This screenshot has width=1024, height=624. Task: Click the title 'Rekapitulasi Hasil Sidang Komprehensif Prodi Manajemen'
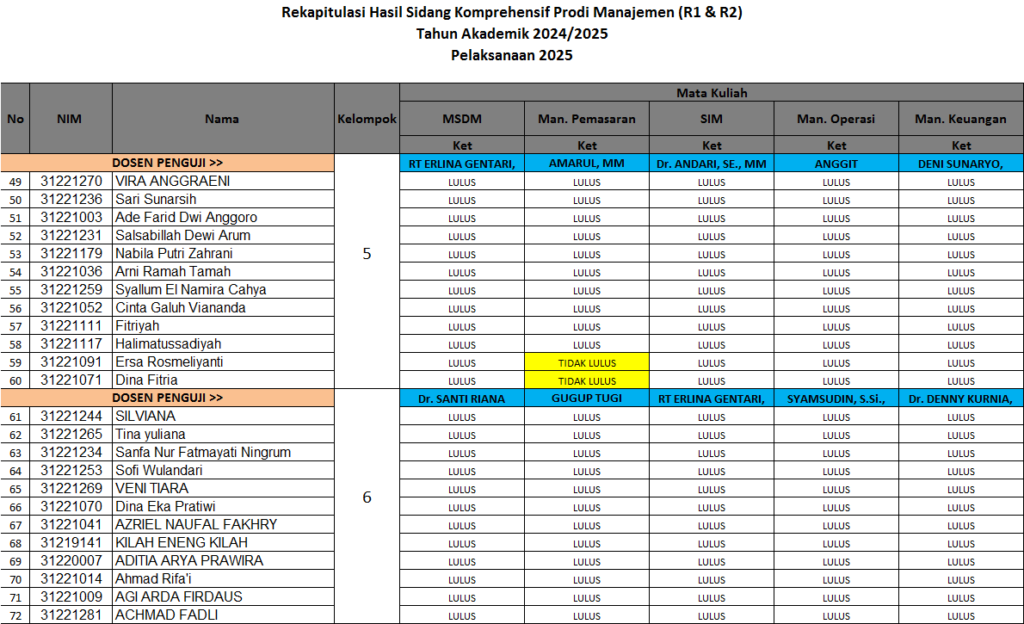512,12
